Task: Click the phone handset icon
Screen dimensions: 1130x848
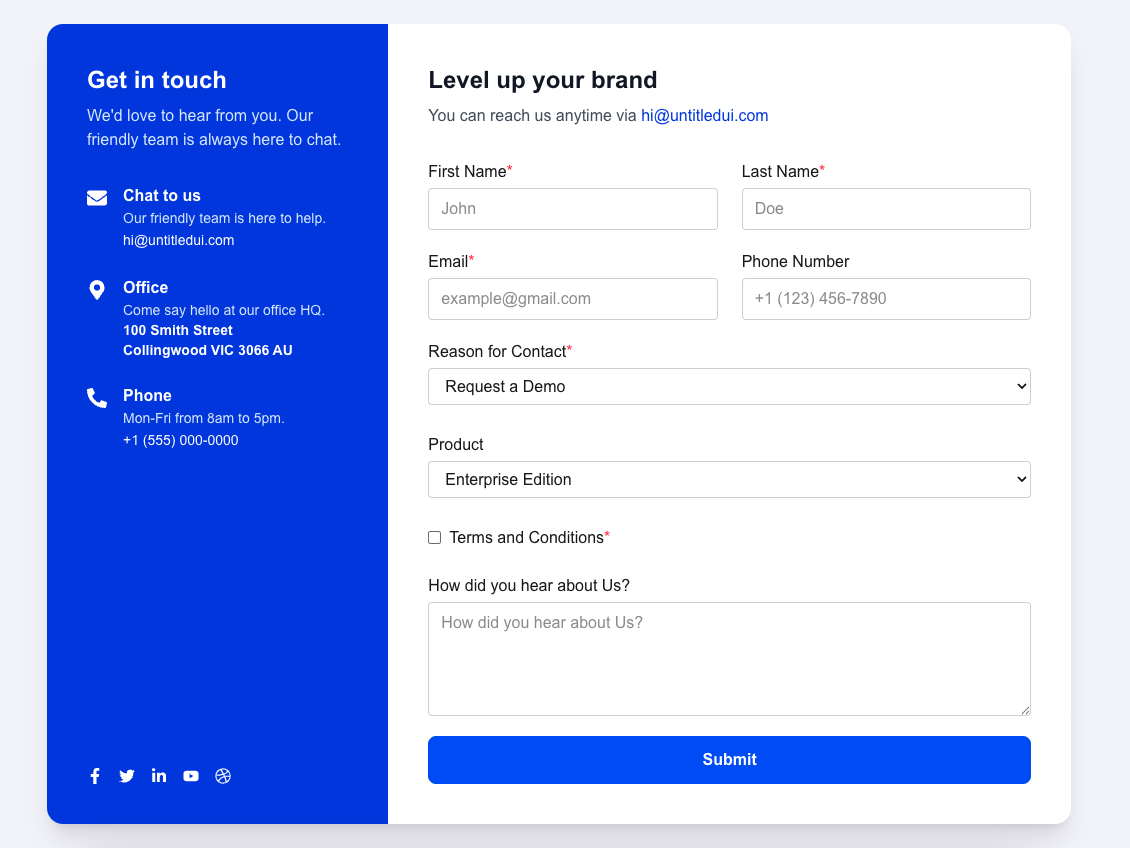Action: (97, 398)
